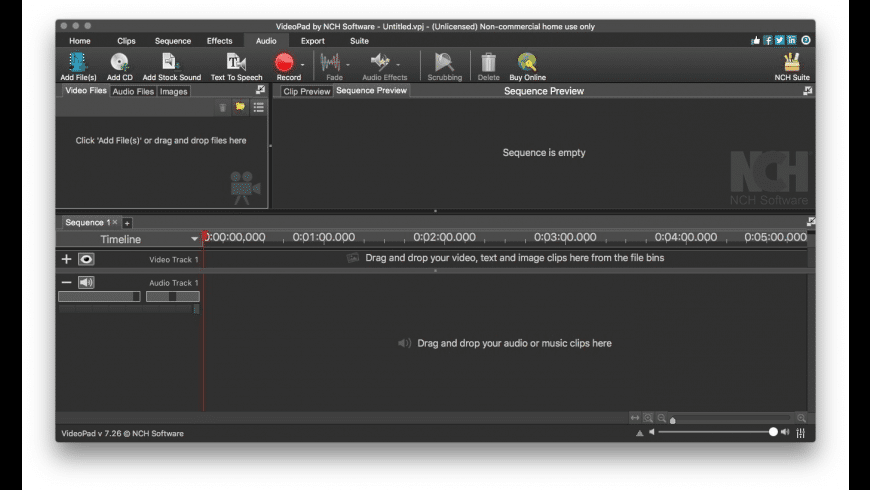Screen dimensions: 870x490
Task: Open the Audio Effects dropdown arrow
Action: 398,65
